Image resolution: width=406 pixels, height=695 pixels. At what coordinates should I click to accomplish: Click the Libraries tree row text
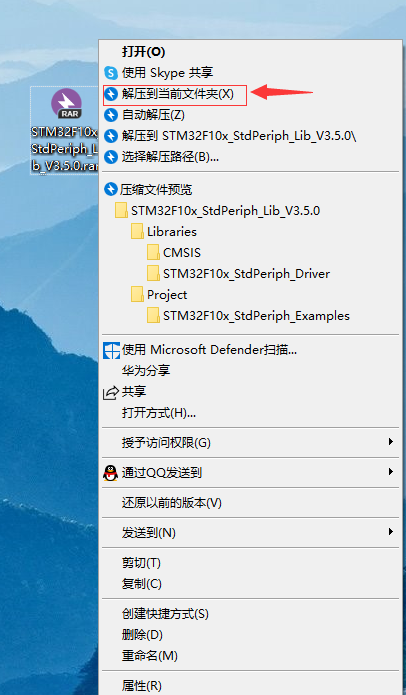(x=172, y=232)
